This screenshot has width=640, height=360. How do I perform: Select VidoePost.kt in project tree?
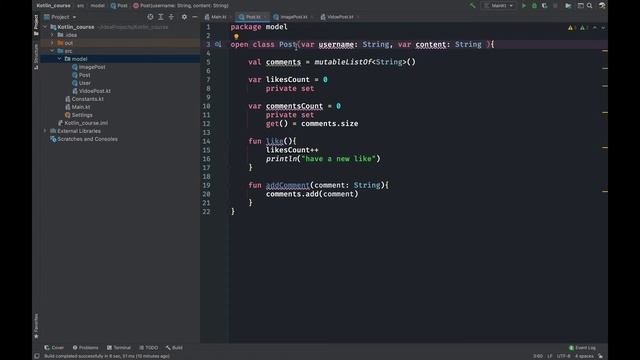pos(91,91)
